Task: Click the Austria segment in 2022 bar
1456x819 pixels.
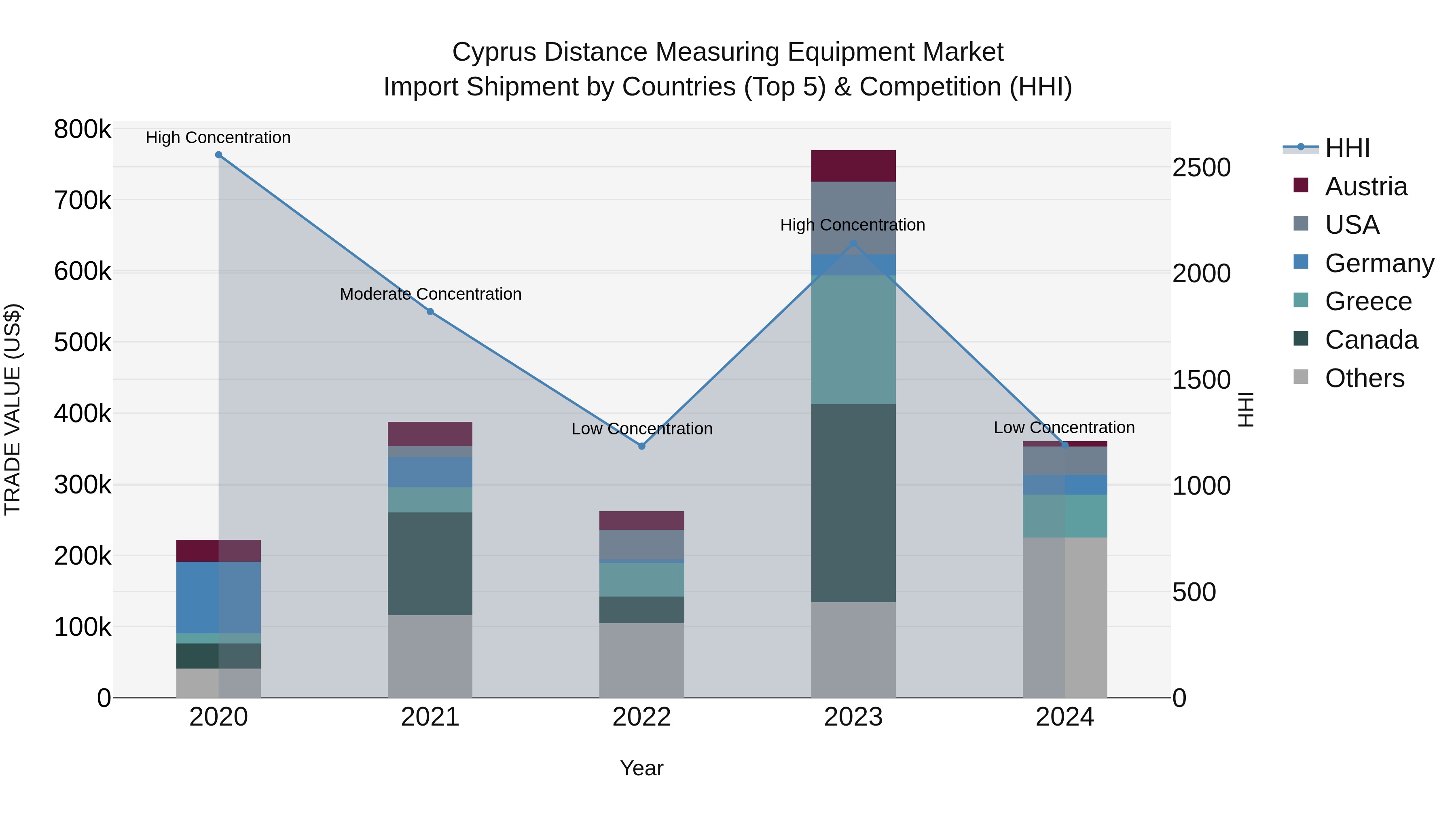Action: 641,521
